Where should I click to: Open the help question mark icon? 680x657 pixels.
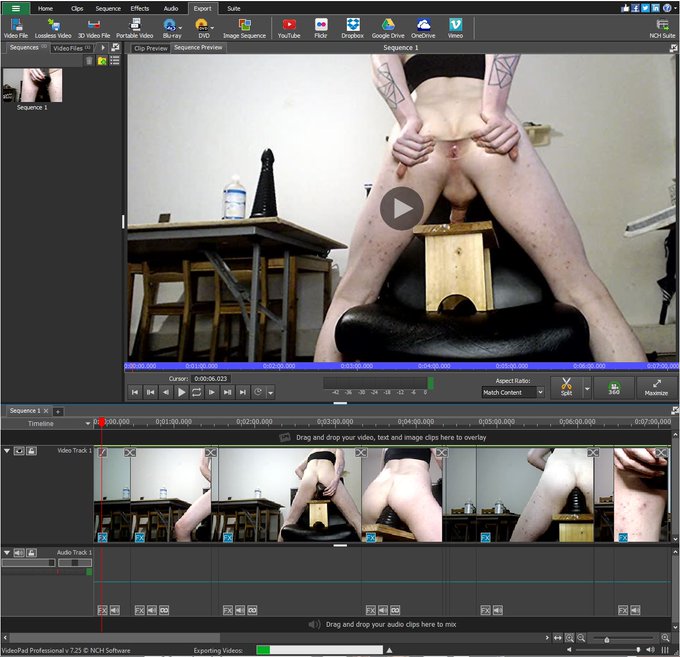pos(667,8)
